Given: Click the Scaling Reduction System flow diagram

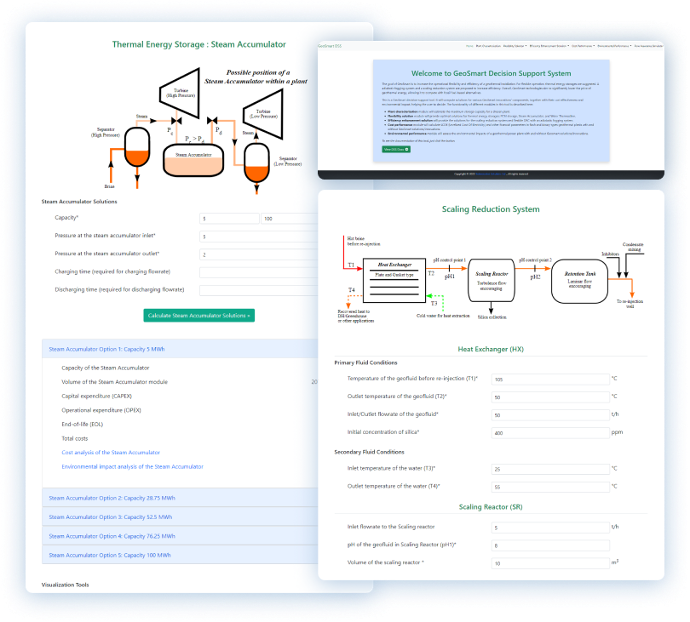Looking at the screenshot, I should pos(490,280).
